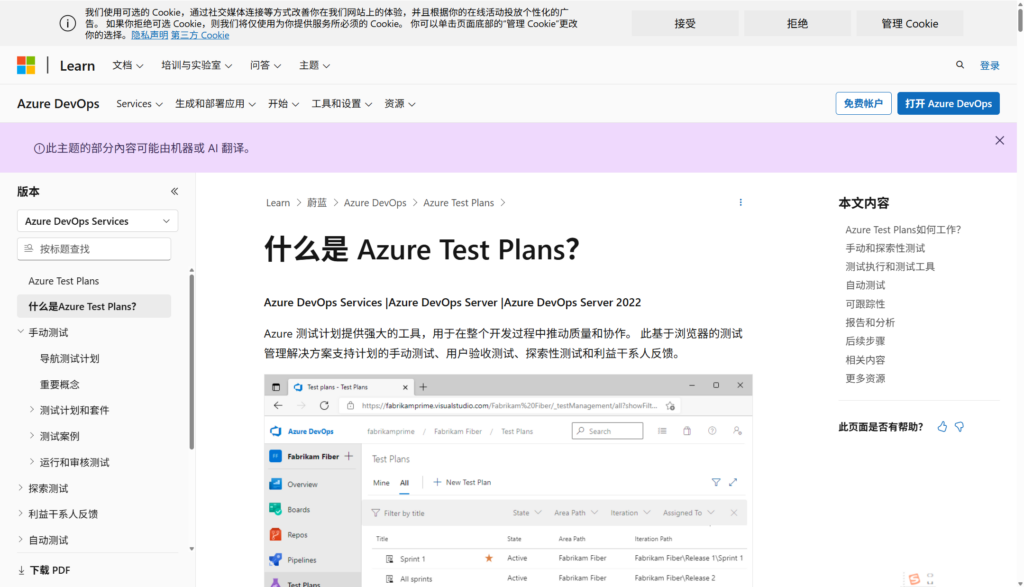
Task: Click Pipelines icon in embedded screenshot
Action: point(276,560)
